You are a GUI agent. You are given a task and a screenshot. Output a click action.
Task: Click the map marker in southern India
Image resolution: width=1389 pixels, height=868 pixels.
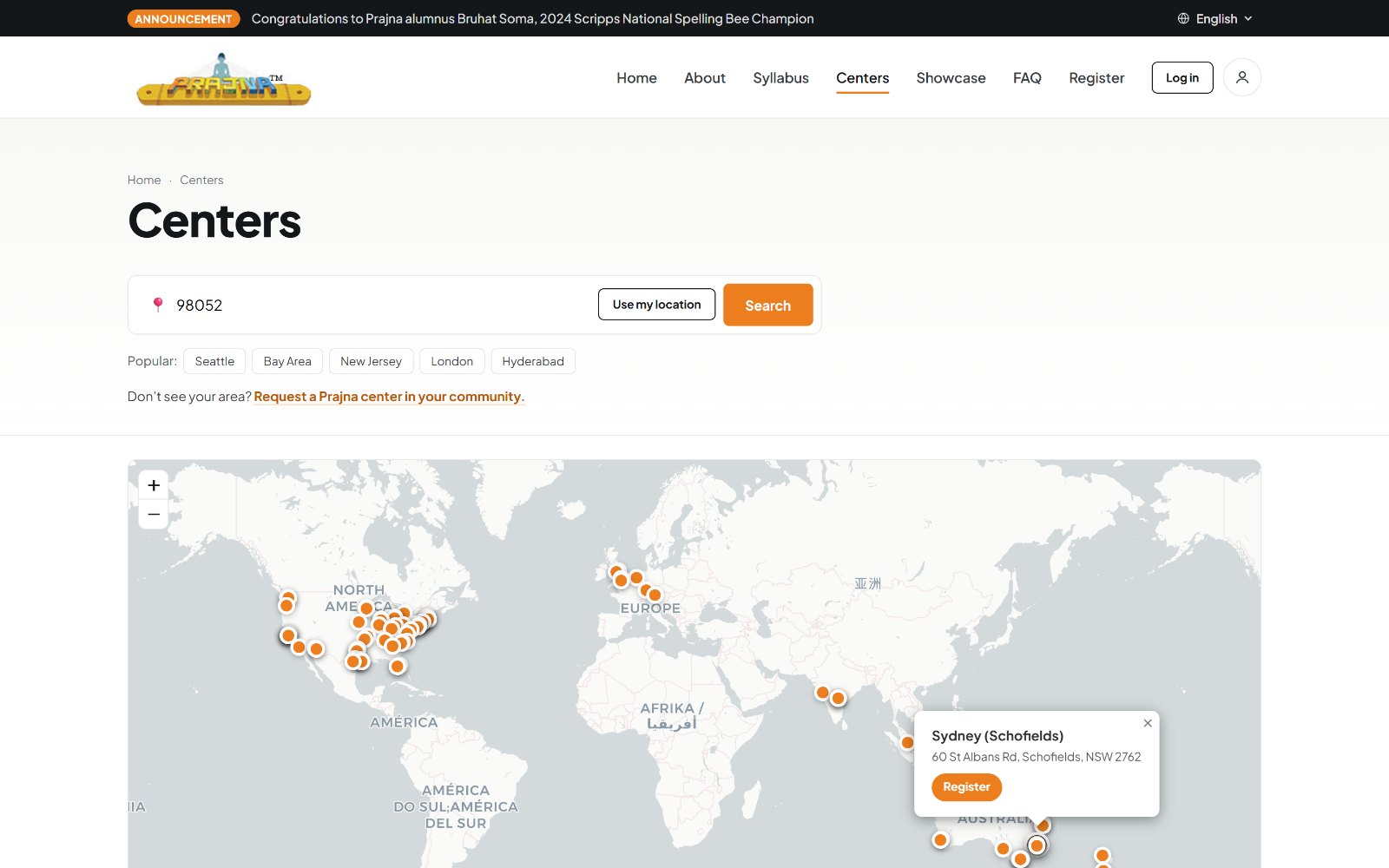838,698
